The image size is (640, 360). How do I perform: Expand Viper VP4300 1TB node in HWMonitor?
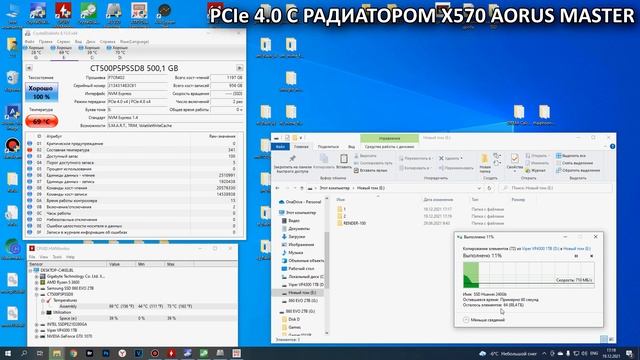click(x=37, y=330)
